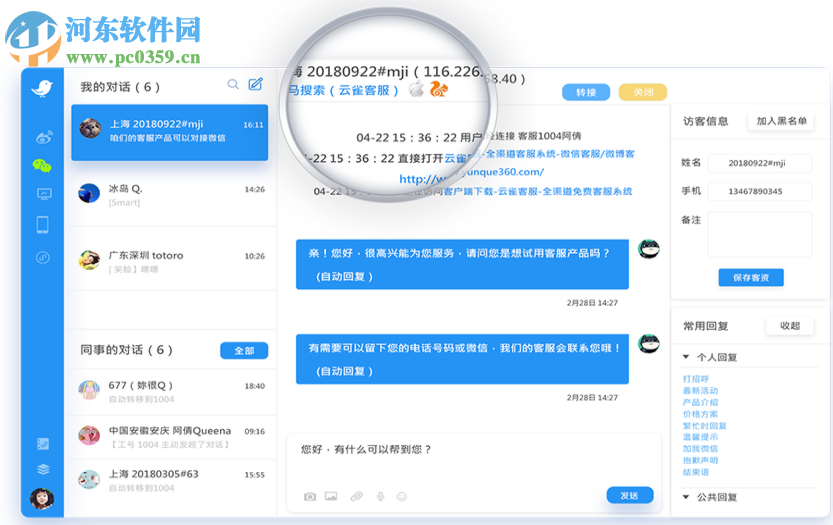
Task: Insert quick reply 抱歉声明
Action: (x=700, y=460)
